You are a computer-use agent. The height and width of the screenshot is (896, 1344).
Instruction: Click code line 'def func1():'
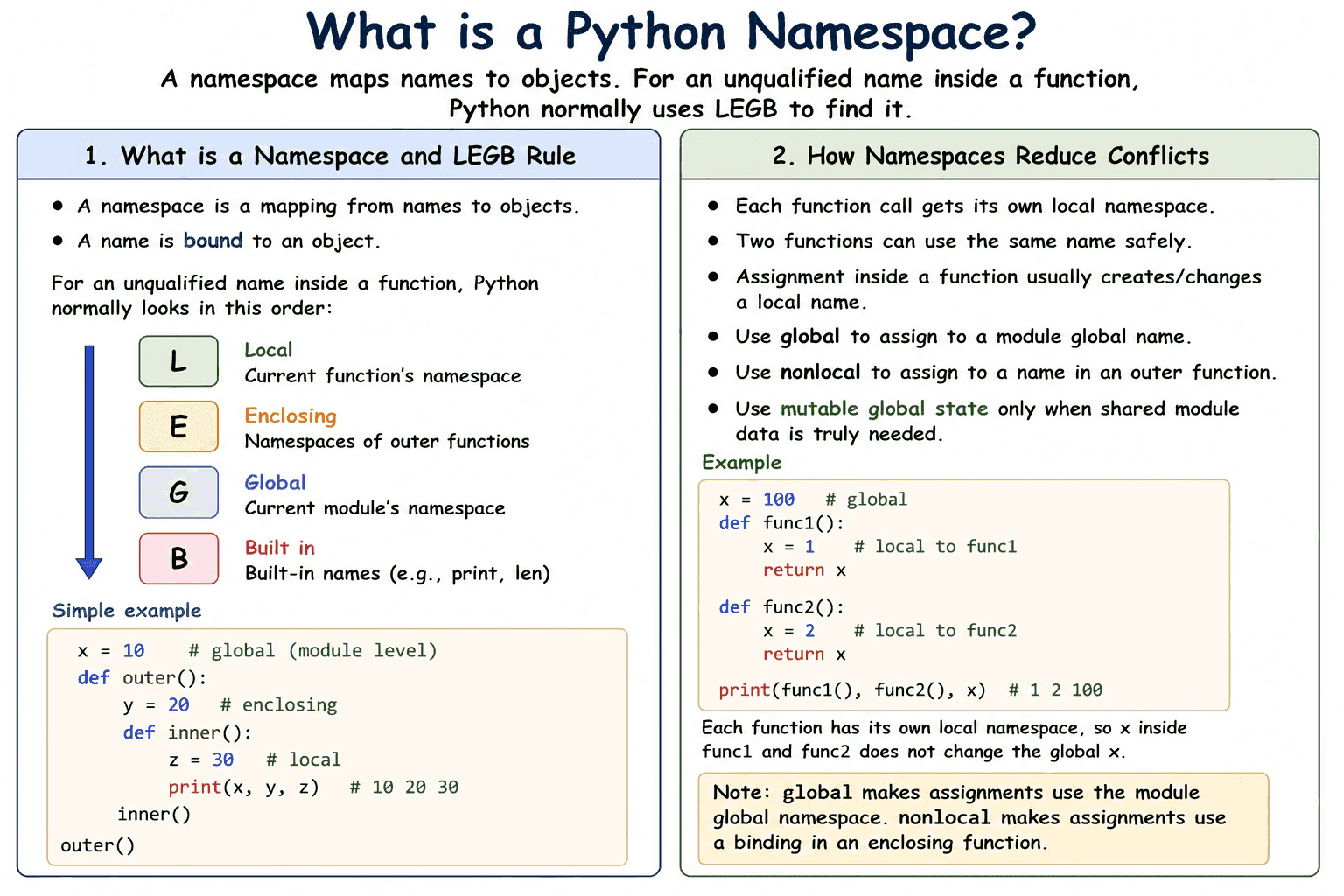coord(781,523)
